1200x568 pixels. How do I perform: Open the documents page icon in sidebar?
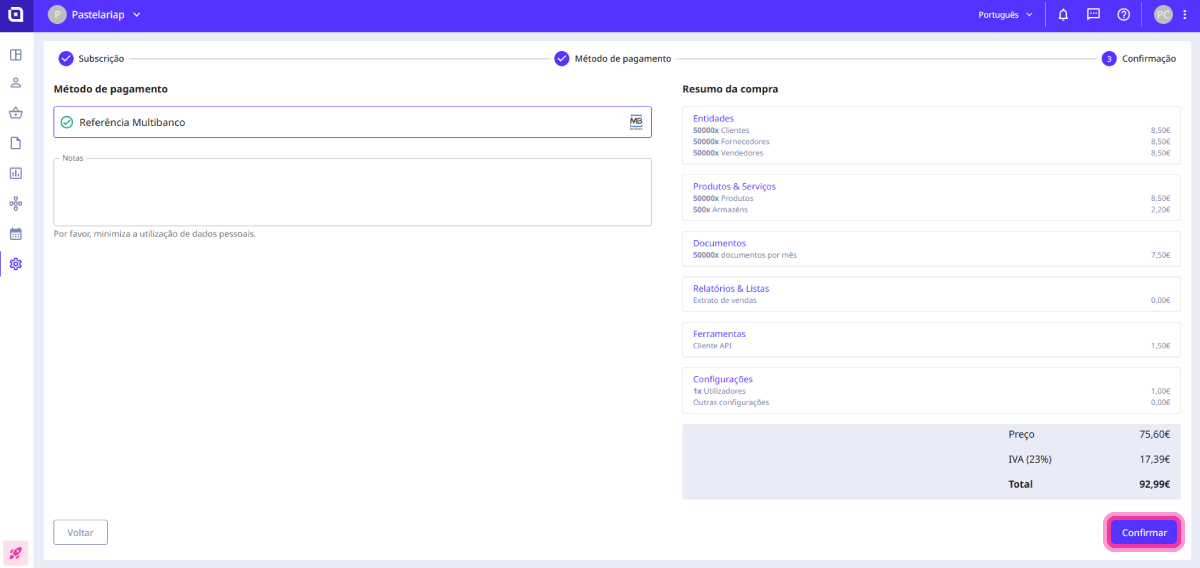point(16,143)
